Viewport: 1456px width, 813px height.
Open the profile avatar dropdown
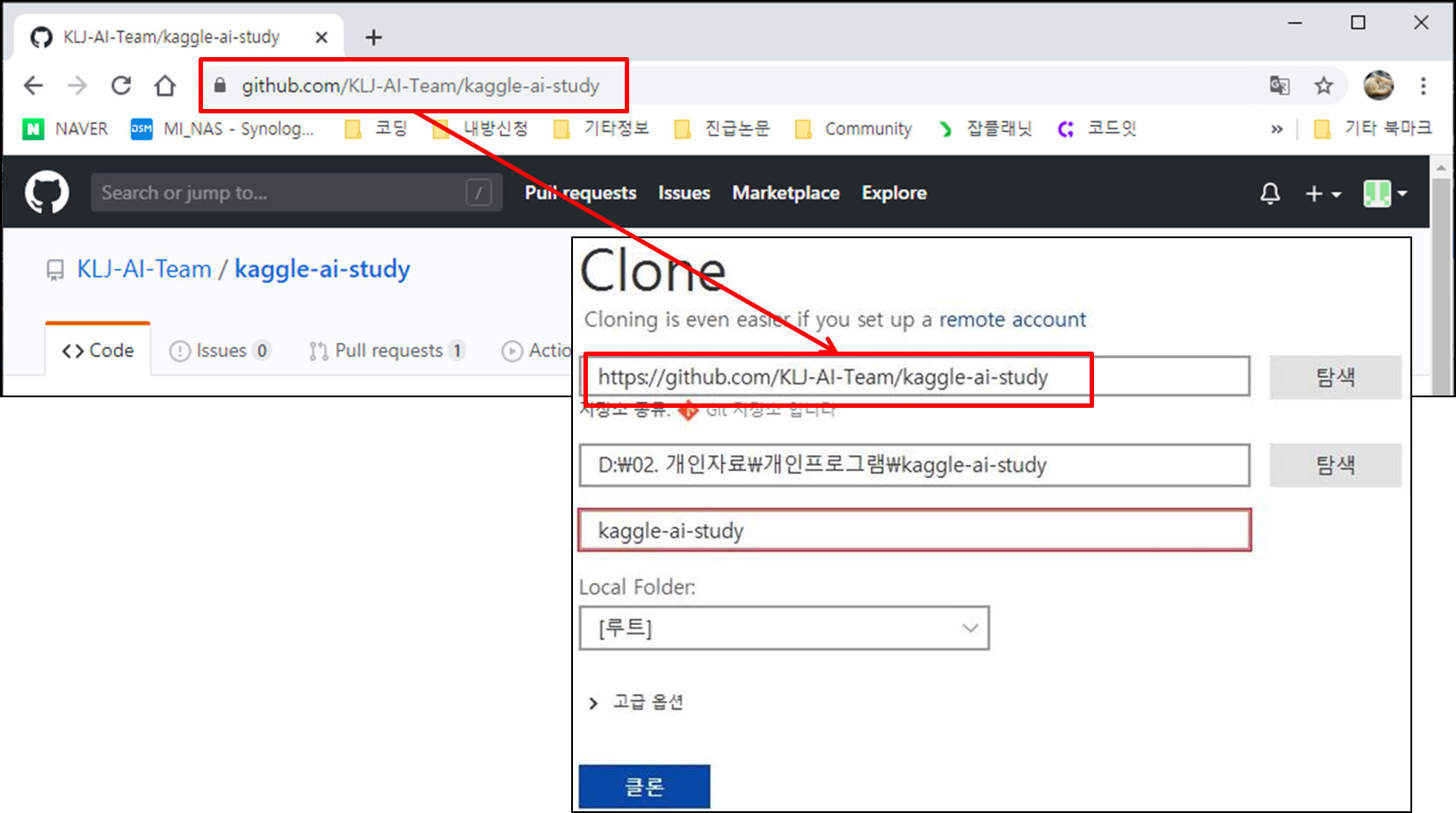(x=1386, y=193)
